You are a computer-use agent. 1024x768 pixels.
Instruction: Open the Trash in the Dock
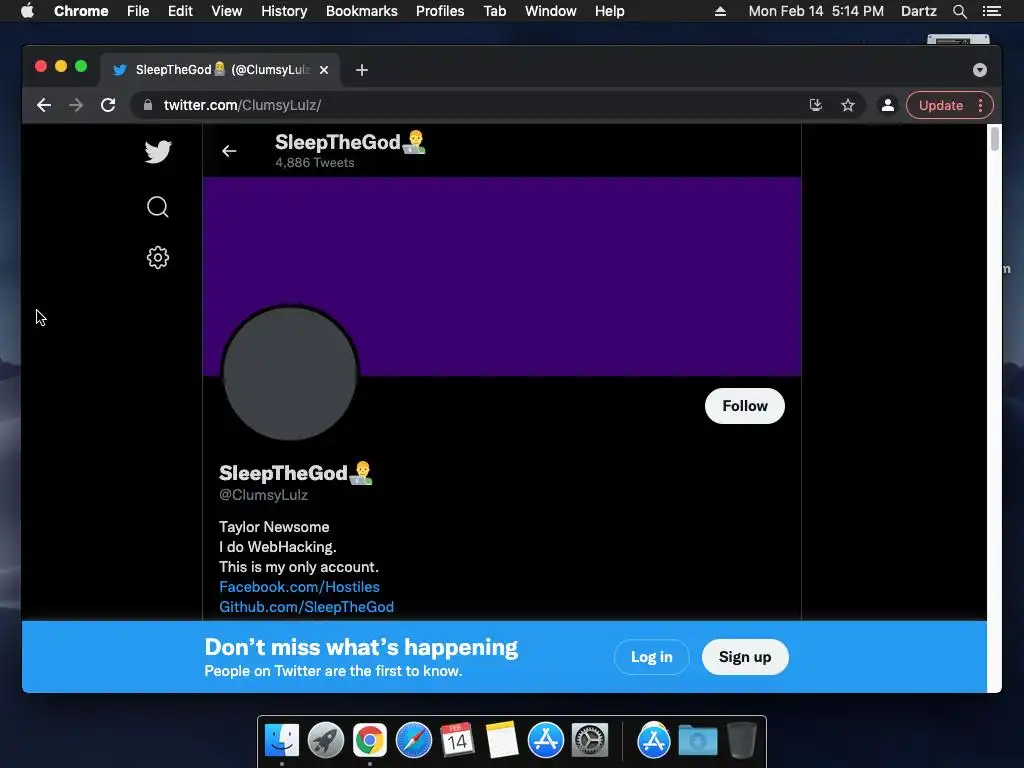[742, 741]
